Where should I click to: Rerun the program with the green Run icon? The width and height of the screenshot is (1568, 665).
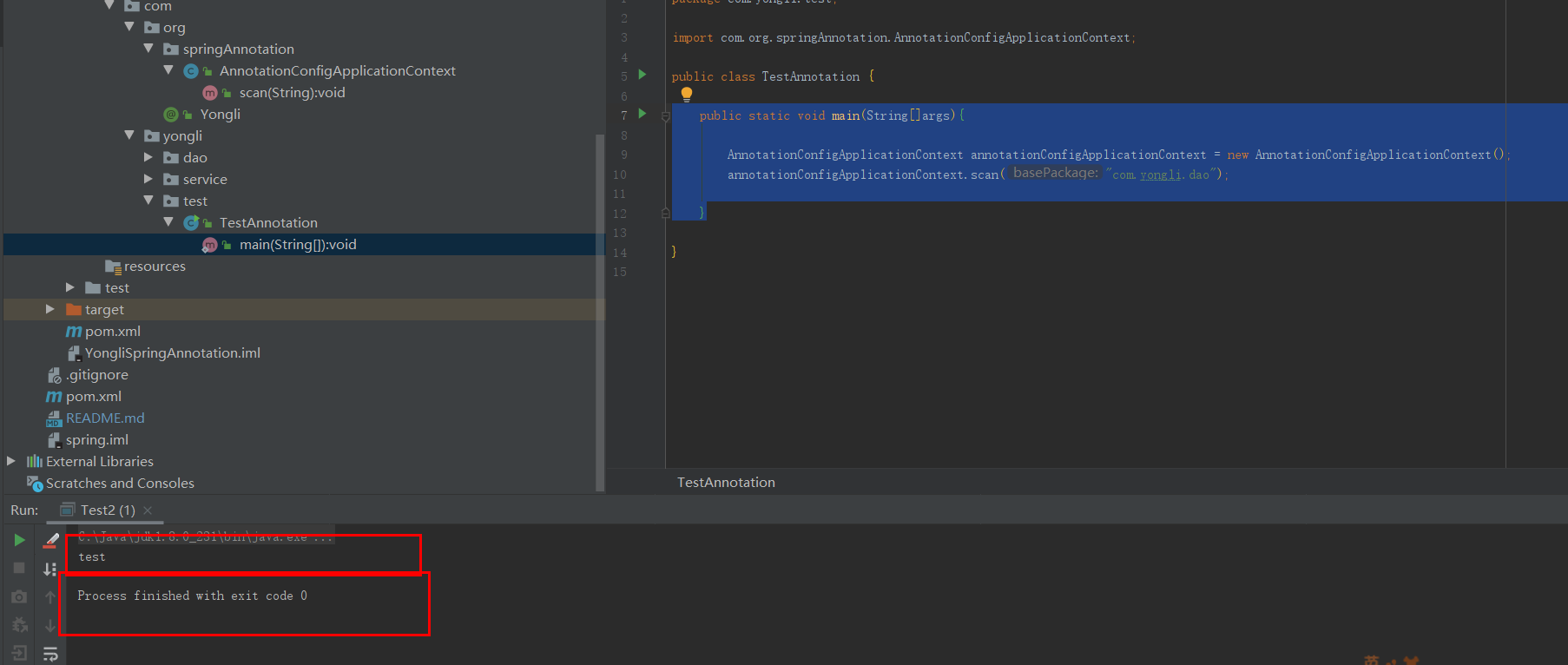(19, 540)
